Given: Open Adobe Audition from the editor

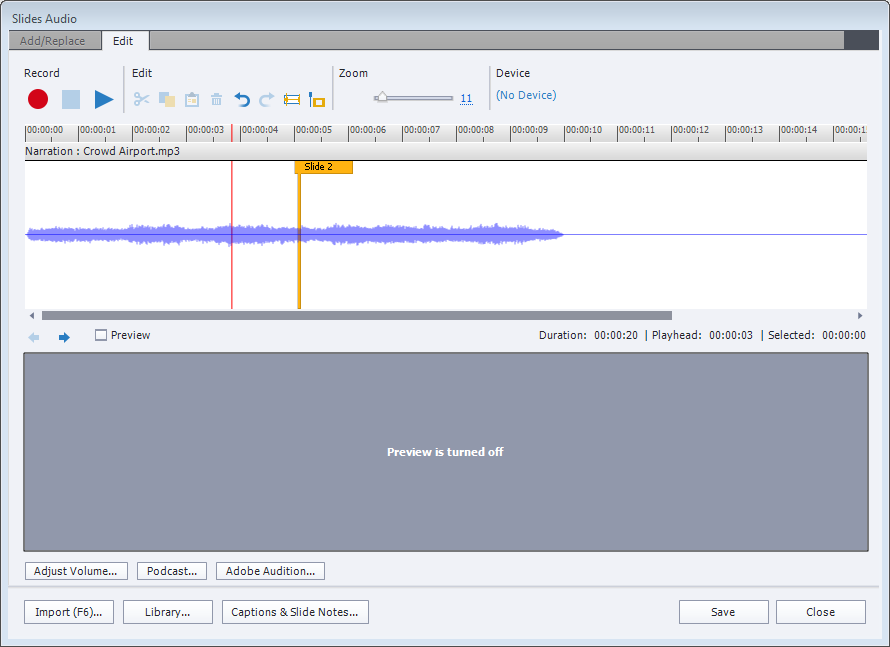Looking at the screenshot, I should pyautogui.click(x=270, y=571).
